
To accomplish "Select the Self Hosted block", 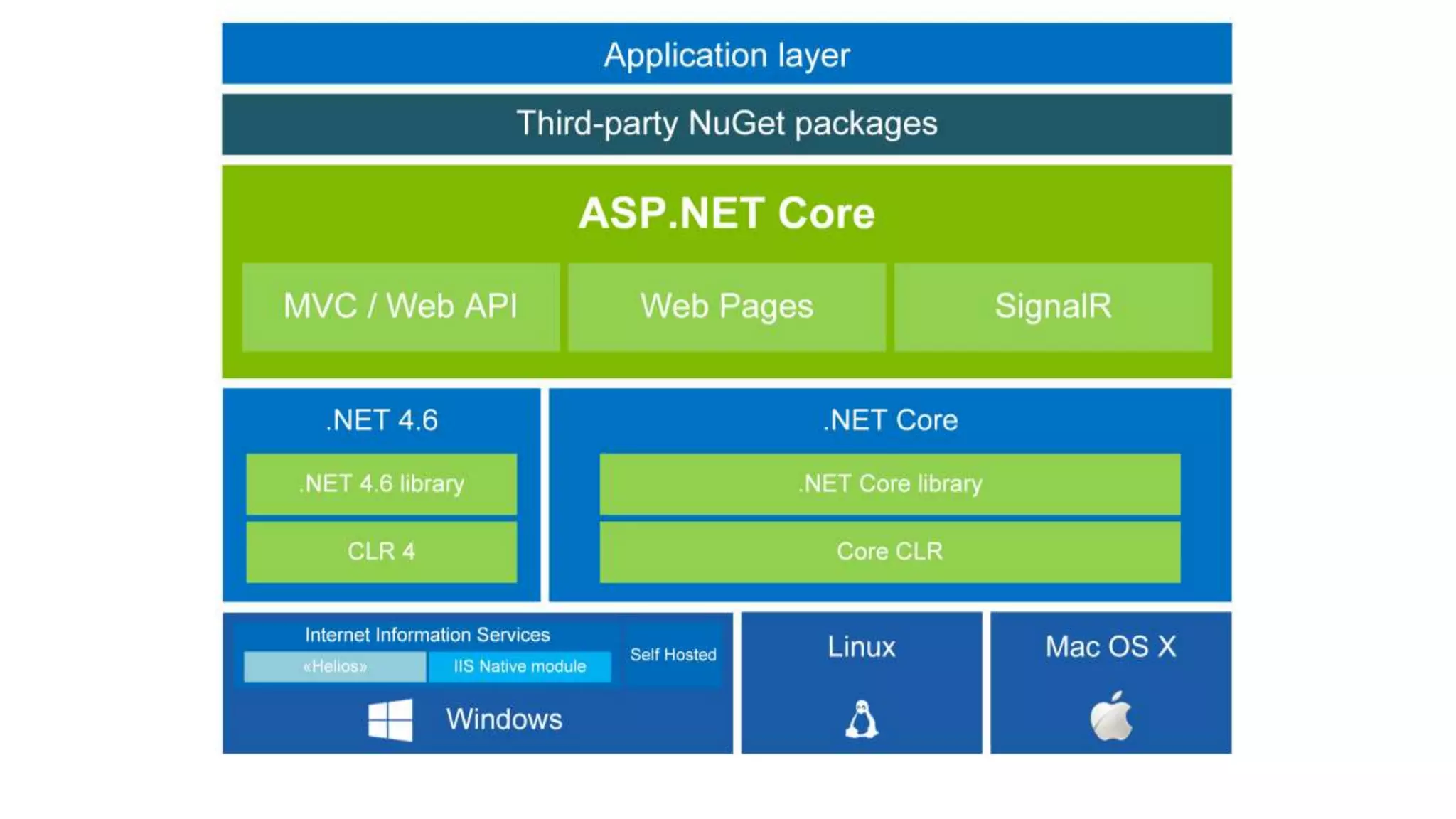I will [673, 655].
